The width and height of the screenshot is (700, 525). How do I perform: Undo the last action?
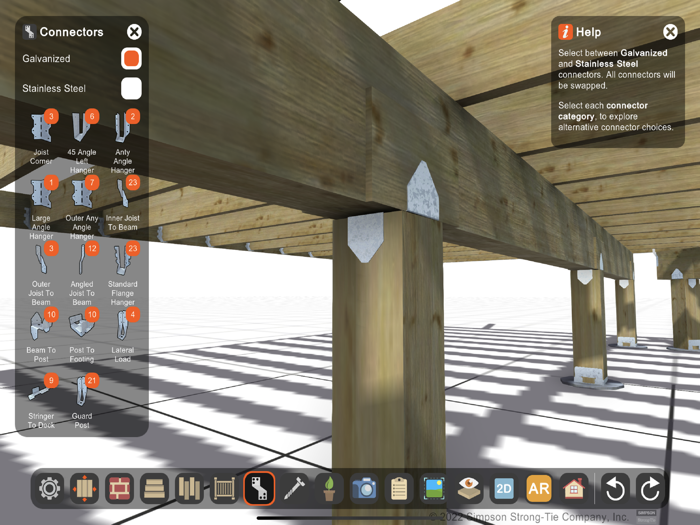(x=615, y=488)
